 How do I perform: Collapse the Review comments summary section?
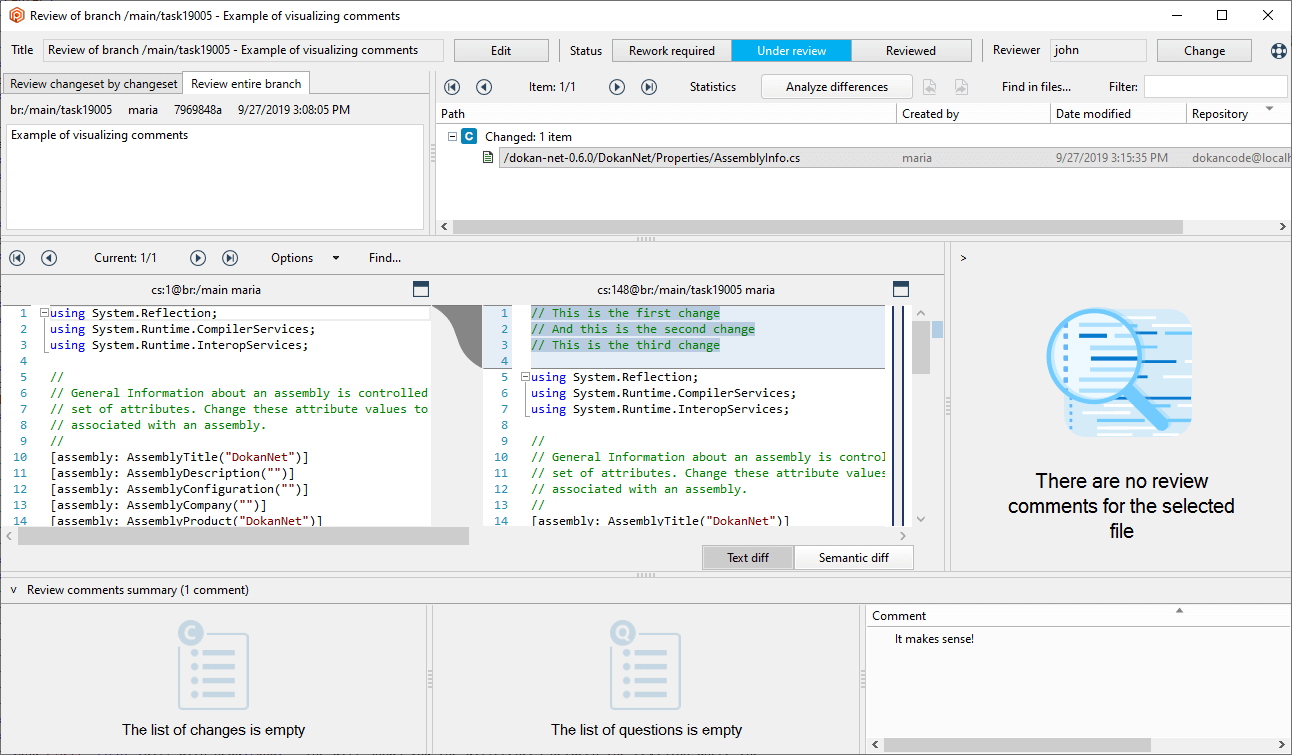pos(13,590)
